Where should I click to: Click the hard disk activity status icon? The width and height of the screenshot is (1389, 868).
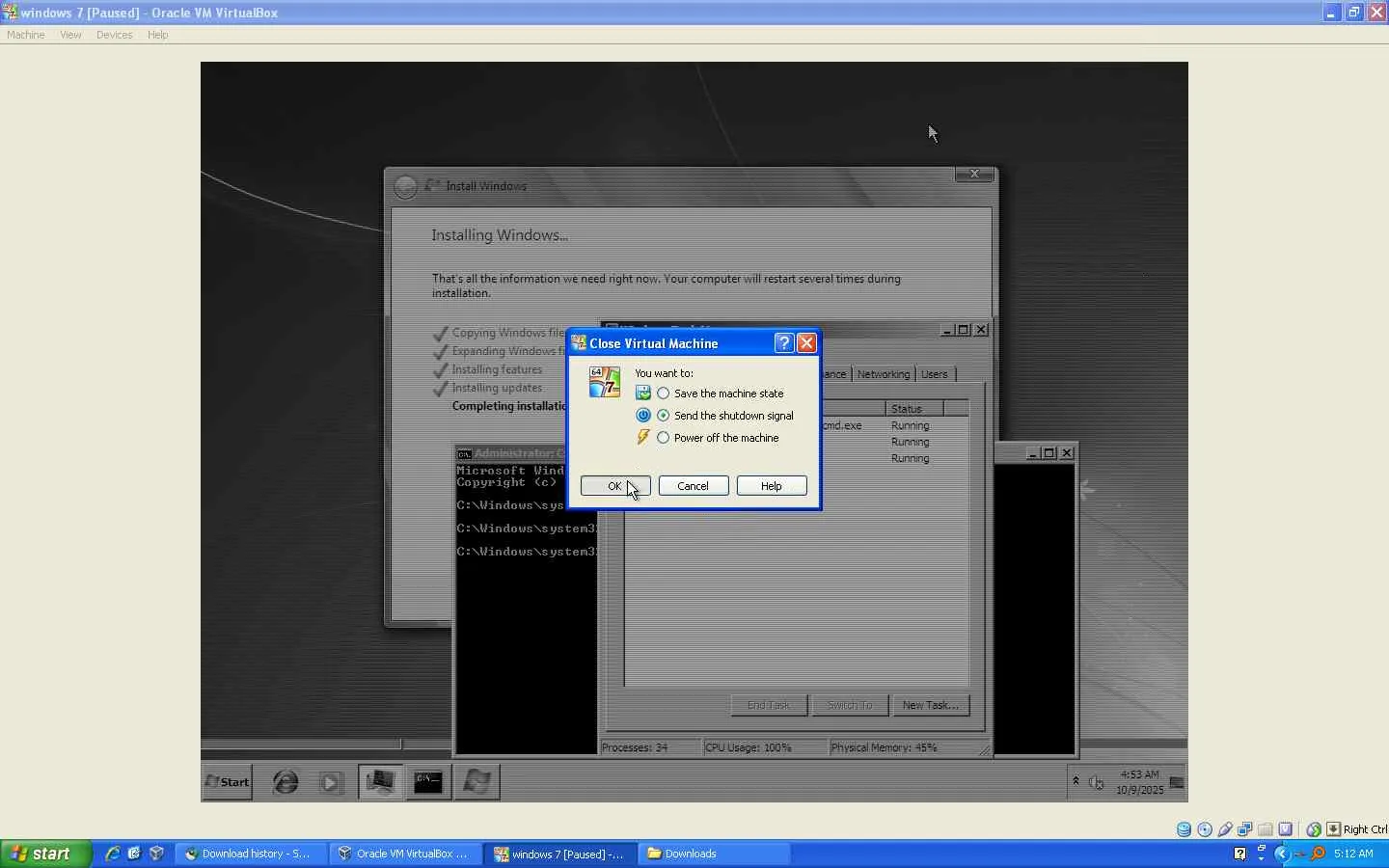pos(1184,829)
